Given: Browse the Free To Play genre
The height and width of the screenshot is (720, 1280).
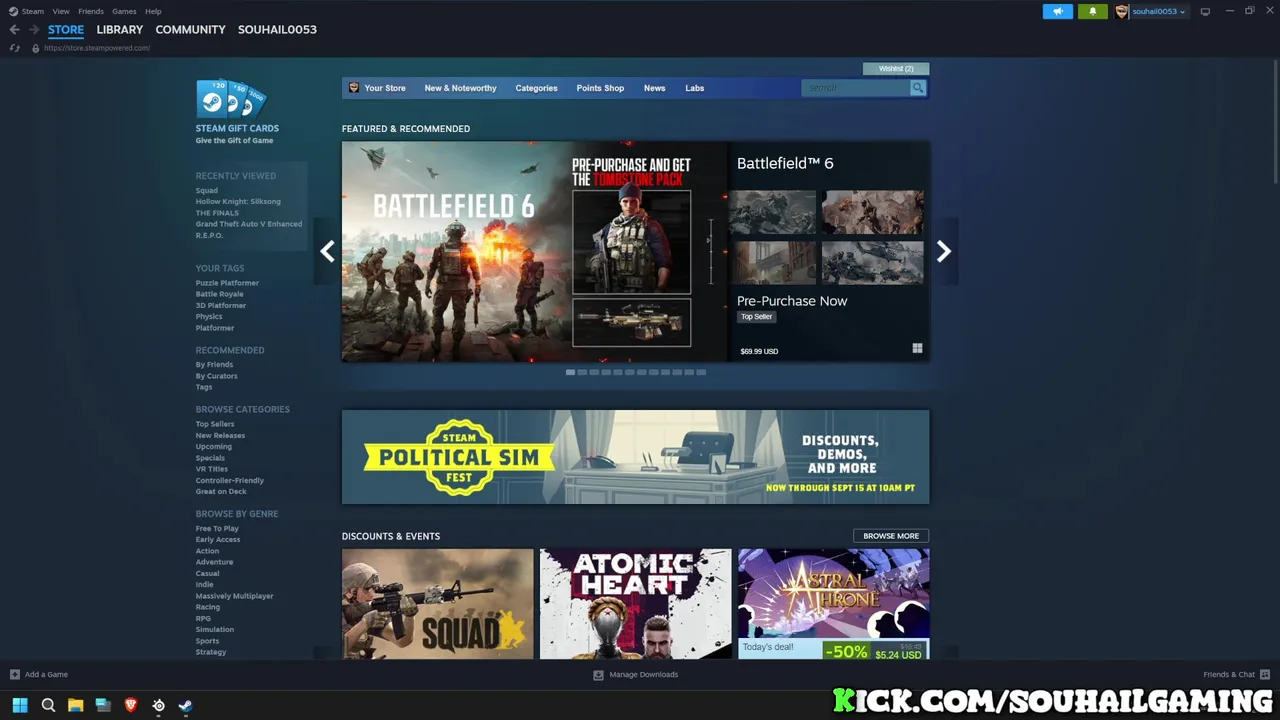Looking at the screenshot, I should pos(217,529).
